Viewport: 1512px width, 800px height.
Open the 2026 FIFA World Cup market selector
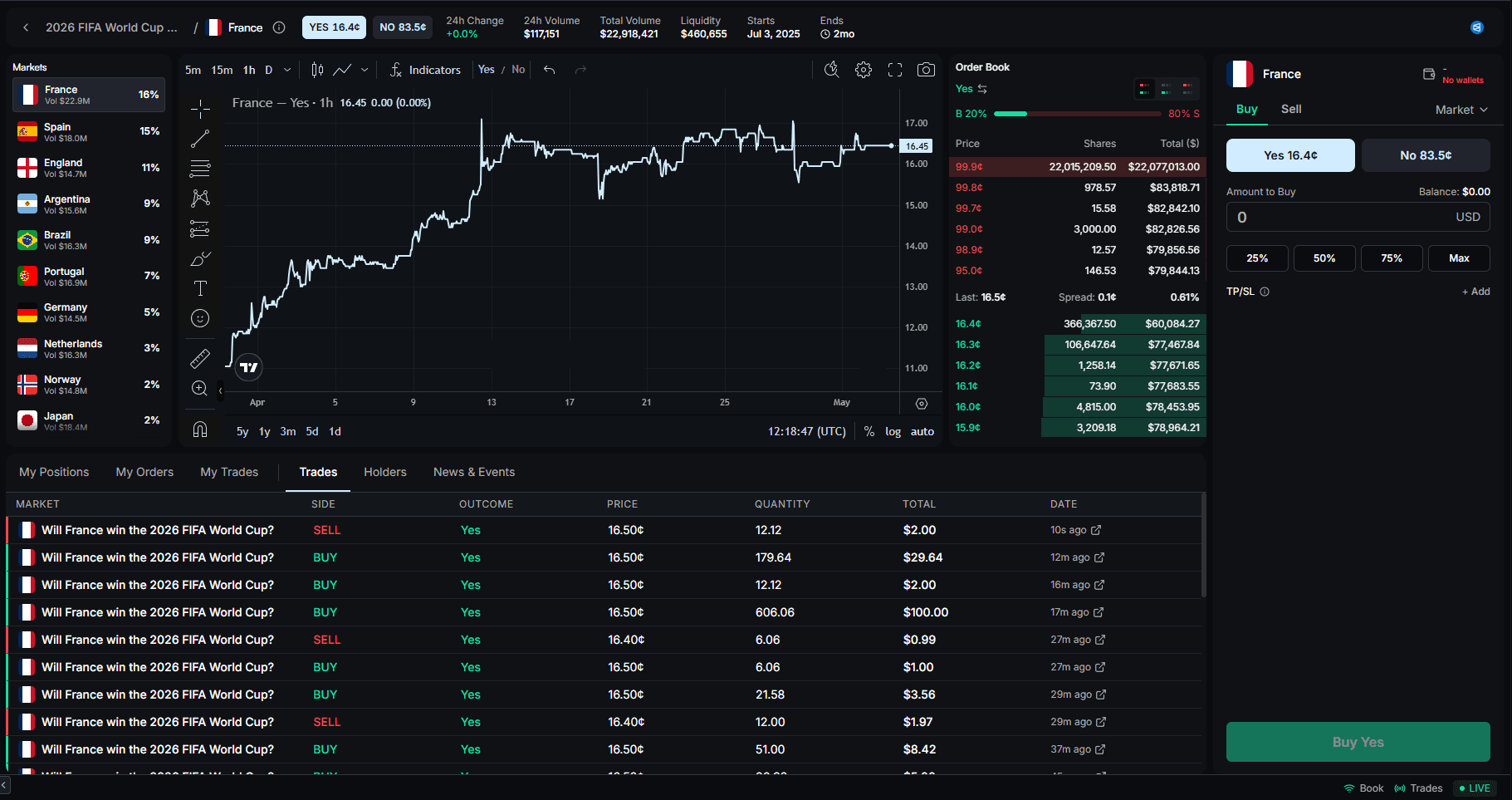coord(111,27)
